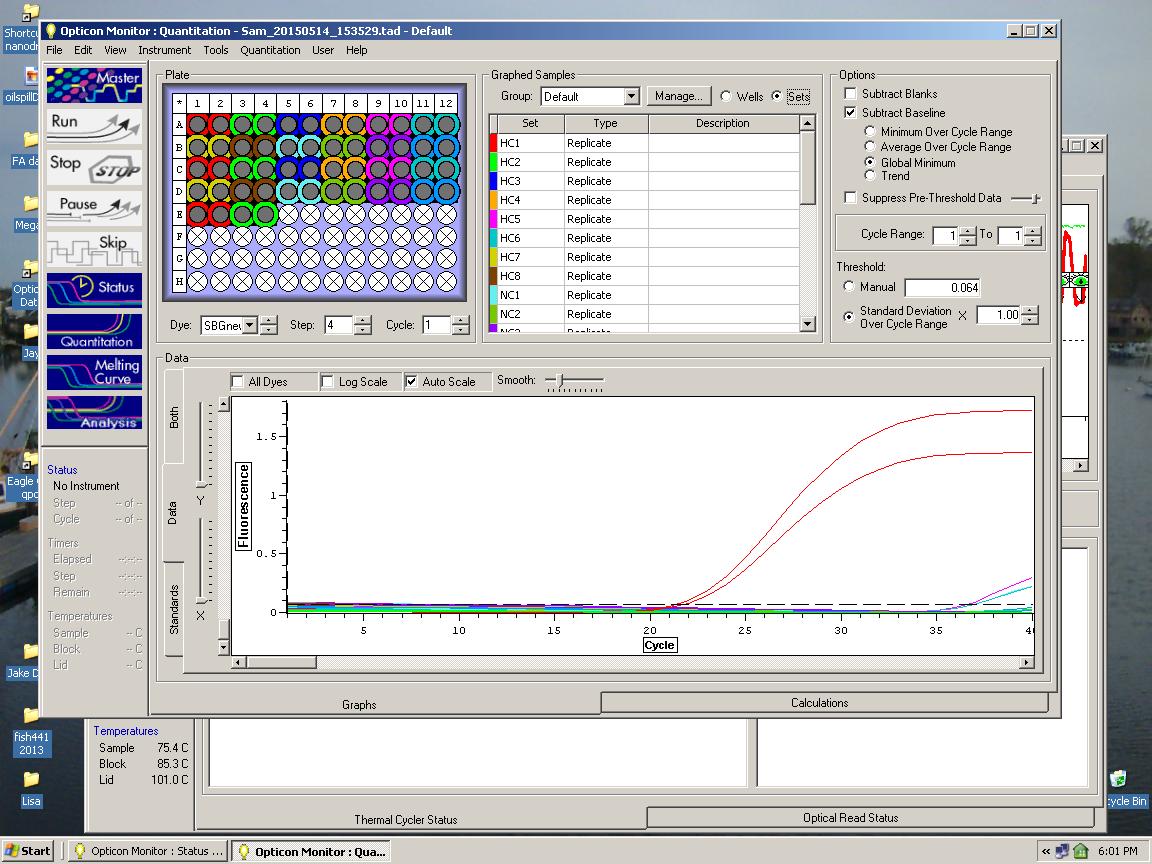1152x864 pixels.
Task: Enable the Subtract Blanks checkbox
Action: point(851,94)
